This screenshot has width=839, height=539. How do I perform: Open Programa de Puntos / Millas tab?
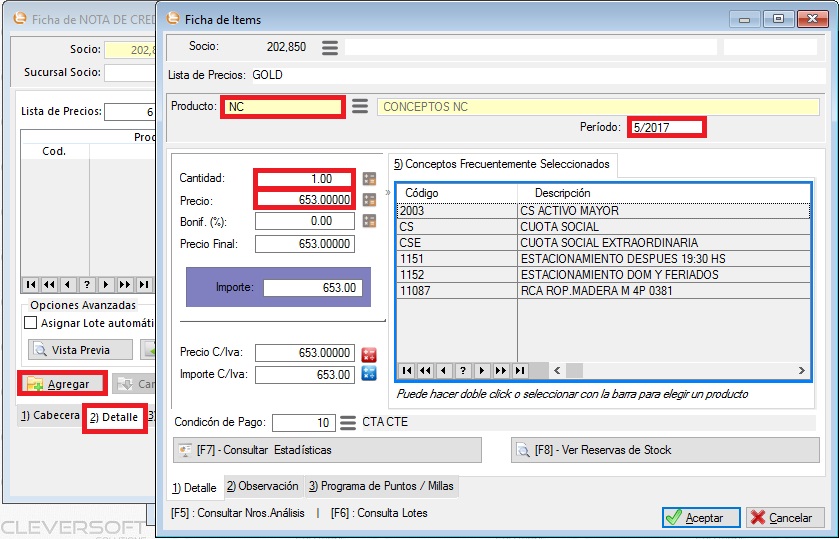[x=381, y=486]
